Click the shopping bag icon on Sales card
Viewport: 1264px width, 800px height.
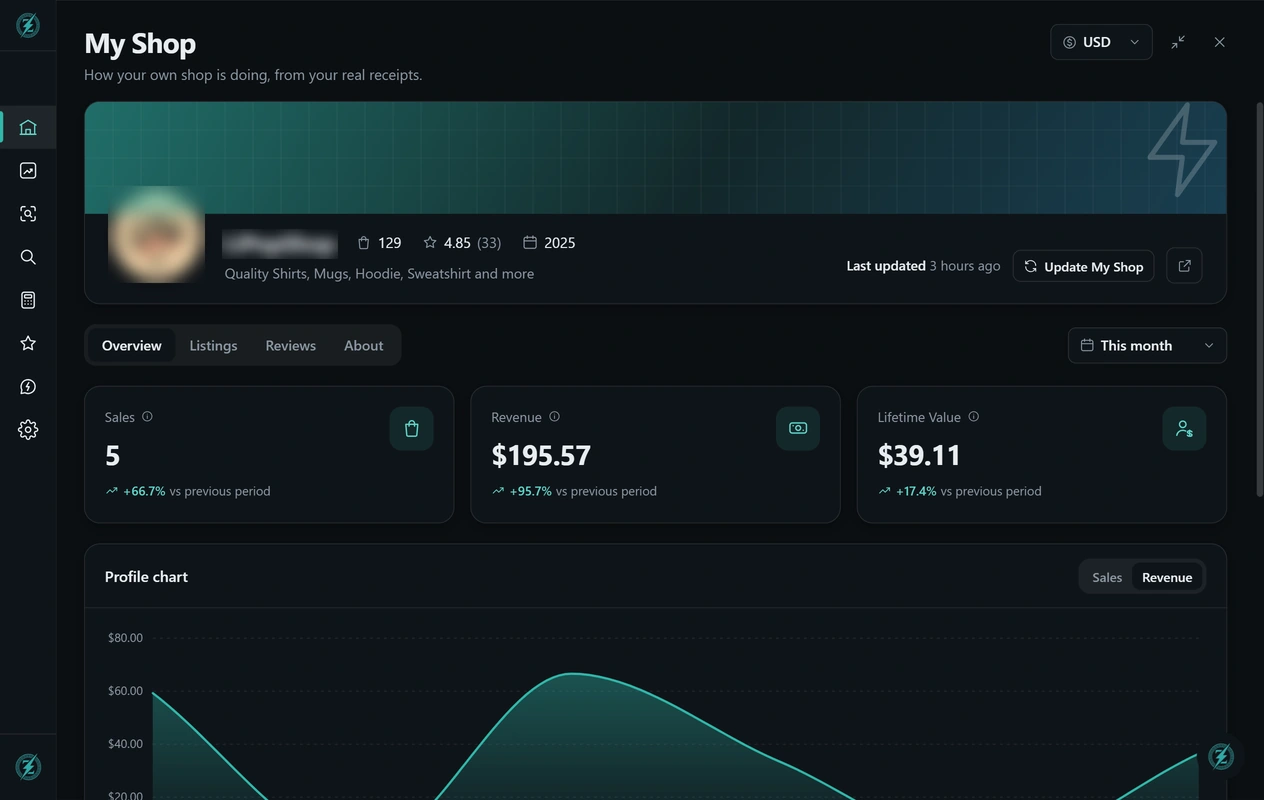(411, 428)
